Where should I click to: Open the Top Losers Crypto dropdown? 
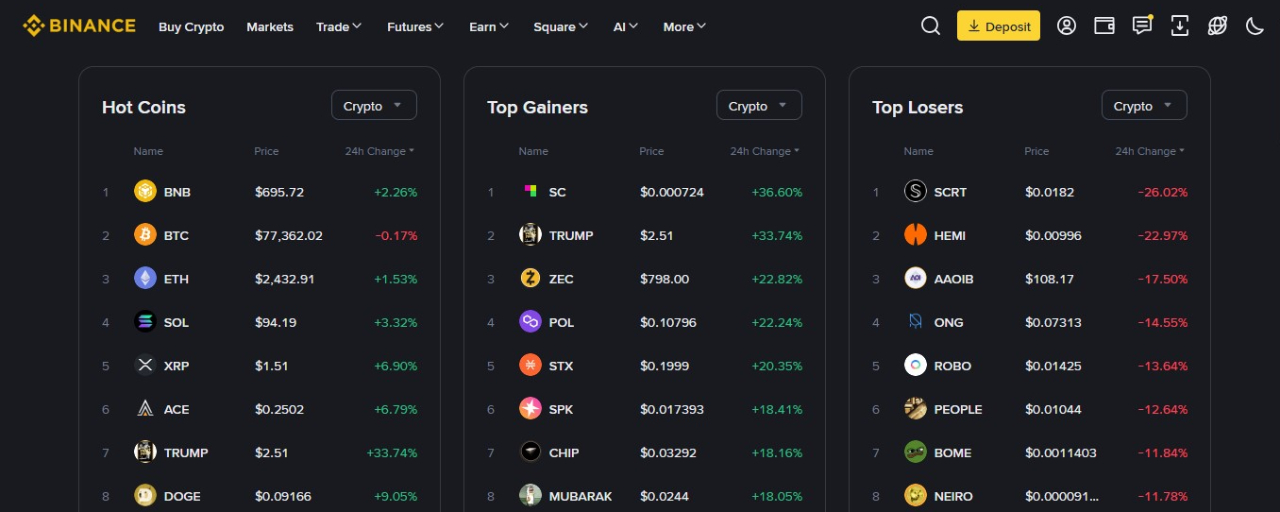point(1144,106)
